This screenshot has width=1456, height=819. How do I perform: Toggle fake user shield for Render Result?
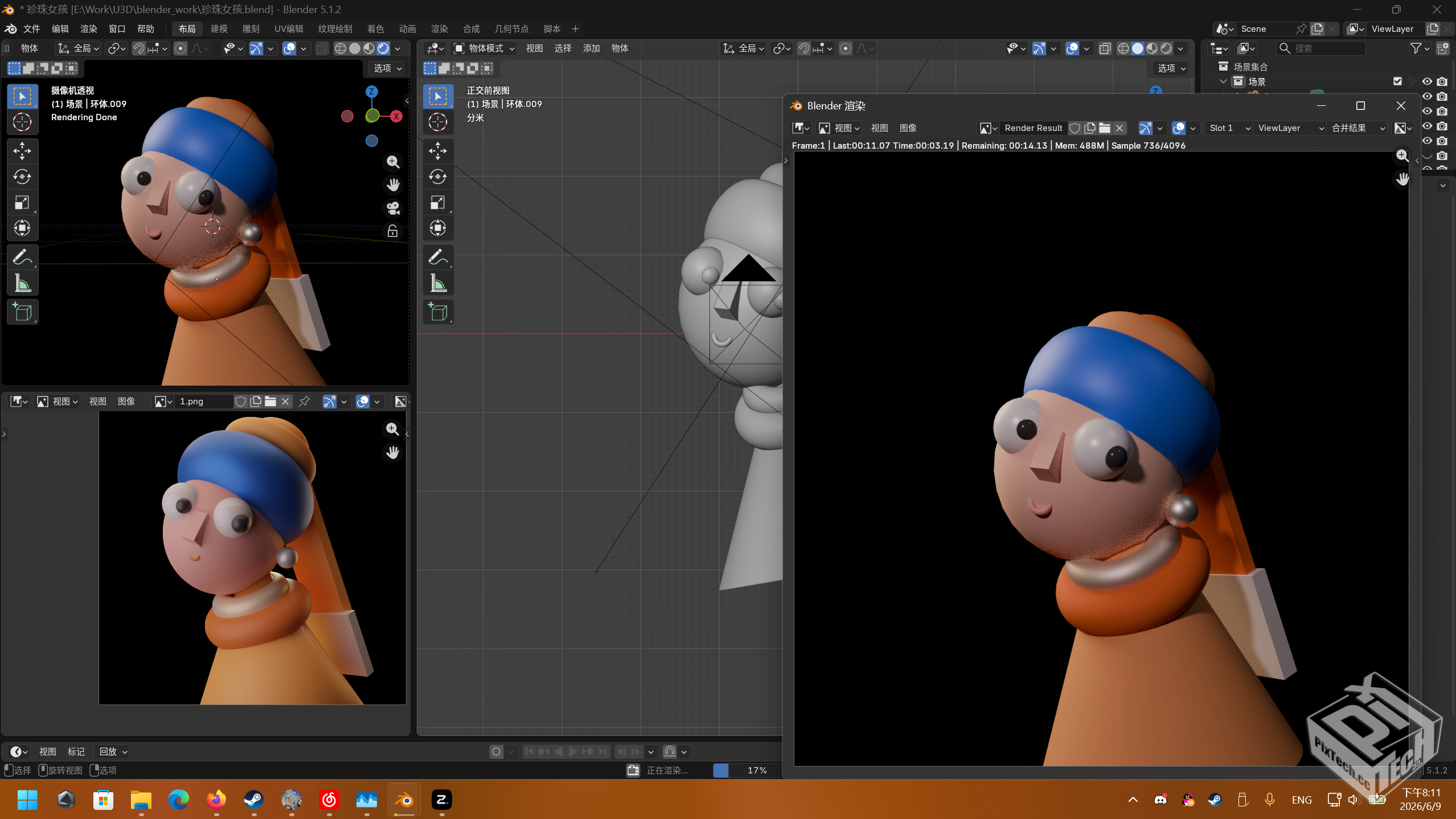pos(1075,128)
